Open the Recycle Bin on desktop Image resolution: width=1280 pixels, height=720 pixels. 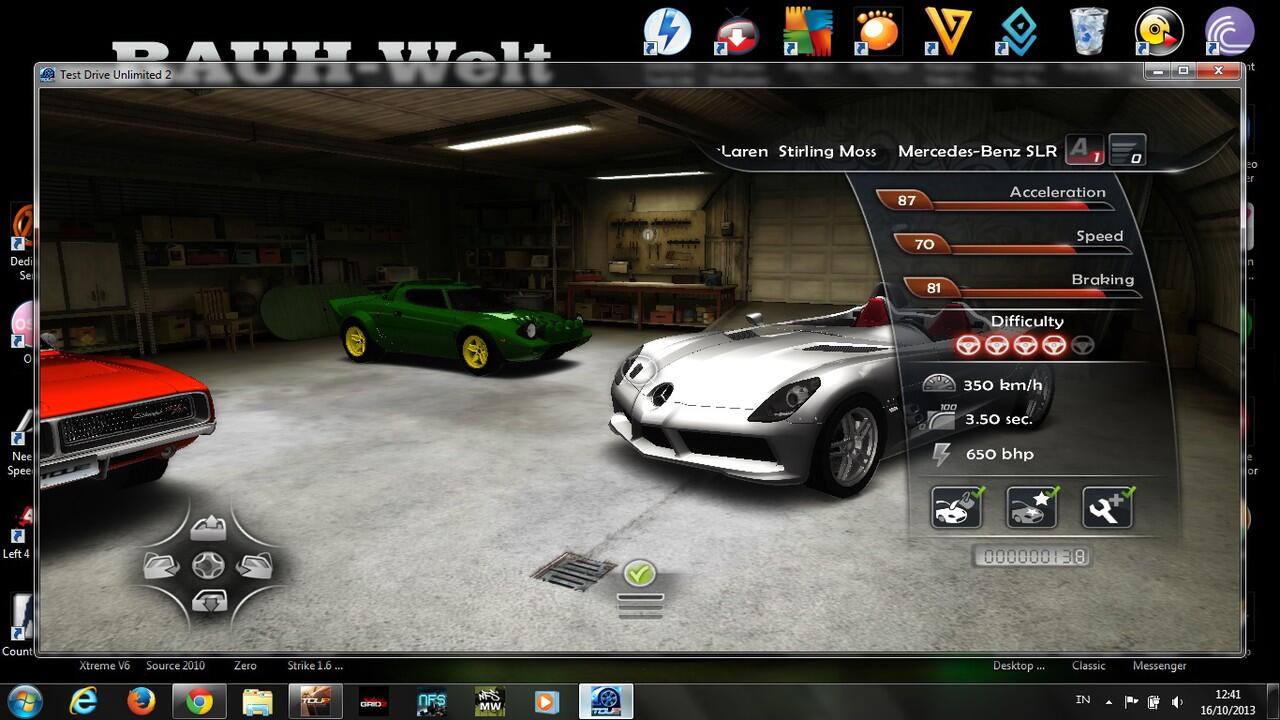(x=1087, y=31)
